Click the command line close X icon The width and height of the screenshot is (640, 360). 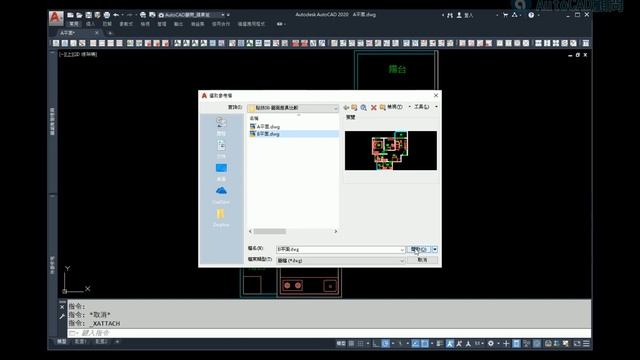[62, 307]
